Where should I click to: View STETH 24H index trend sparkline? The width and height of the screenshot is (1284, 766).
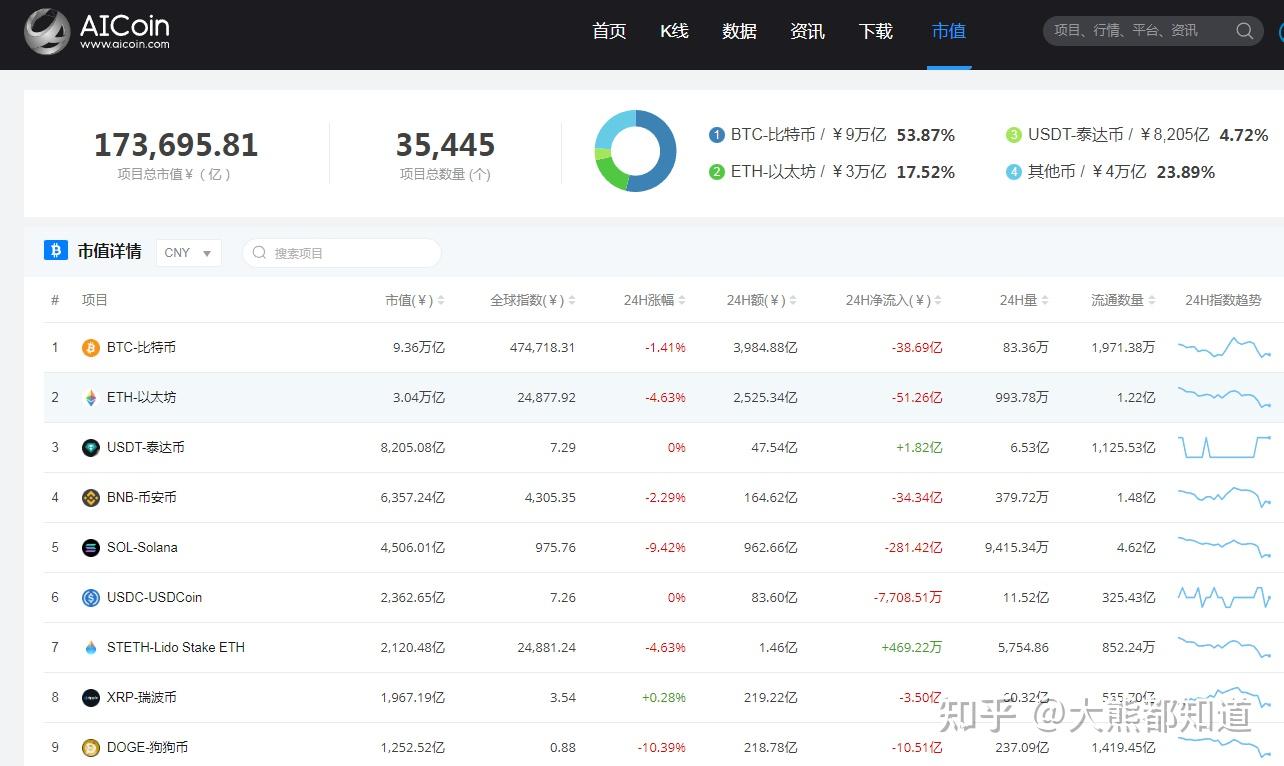point(1224,647)
